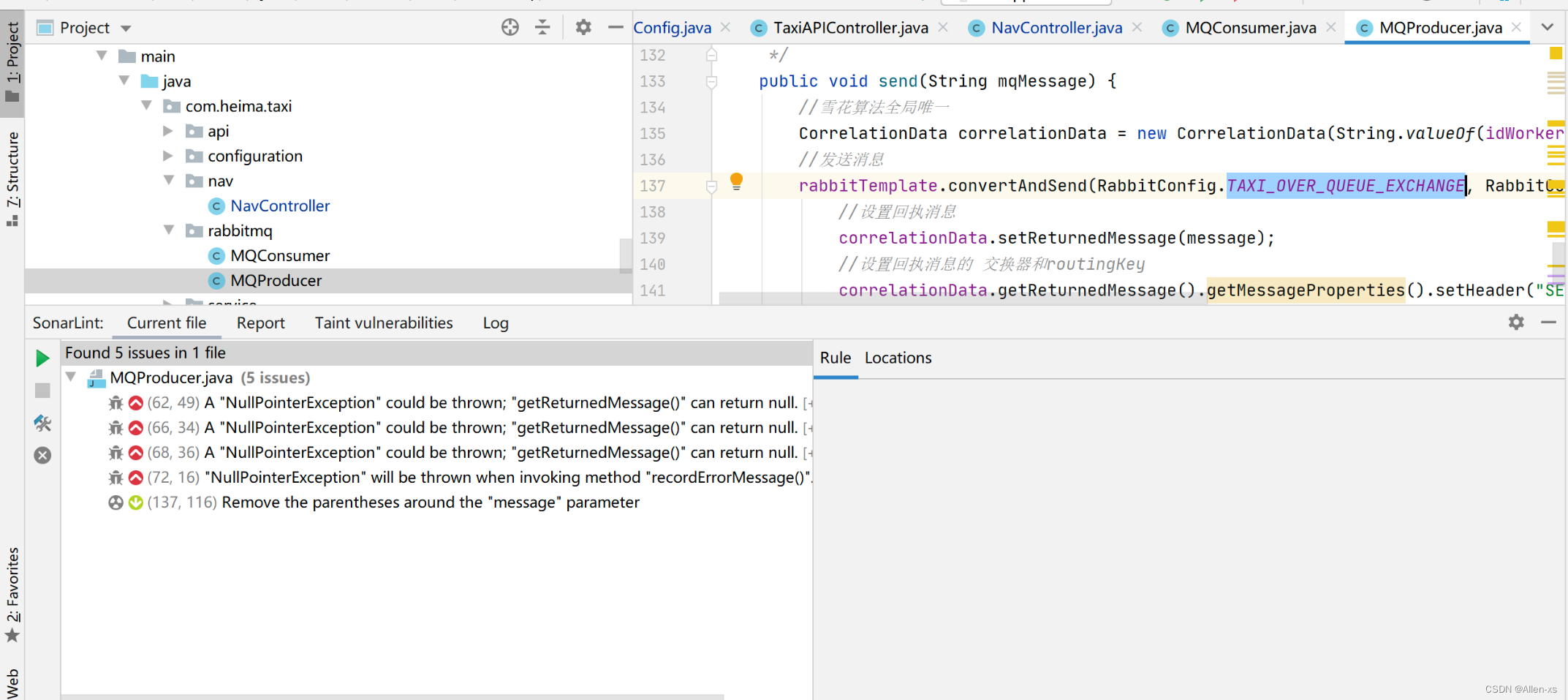This screenshot has width=1568, height=700.
Task: Click the send method name on line 133
Action: [x=898, y=81]
